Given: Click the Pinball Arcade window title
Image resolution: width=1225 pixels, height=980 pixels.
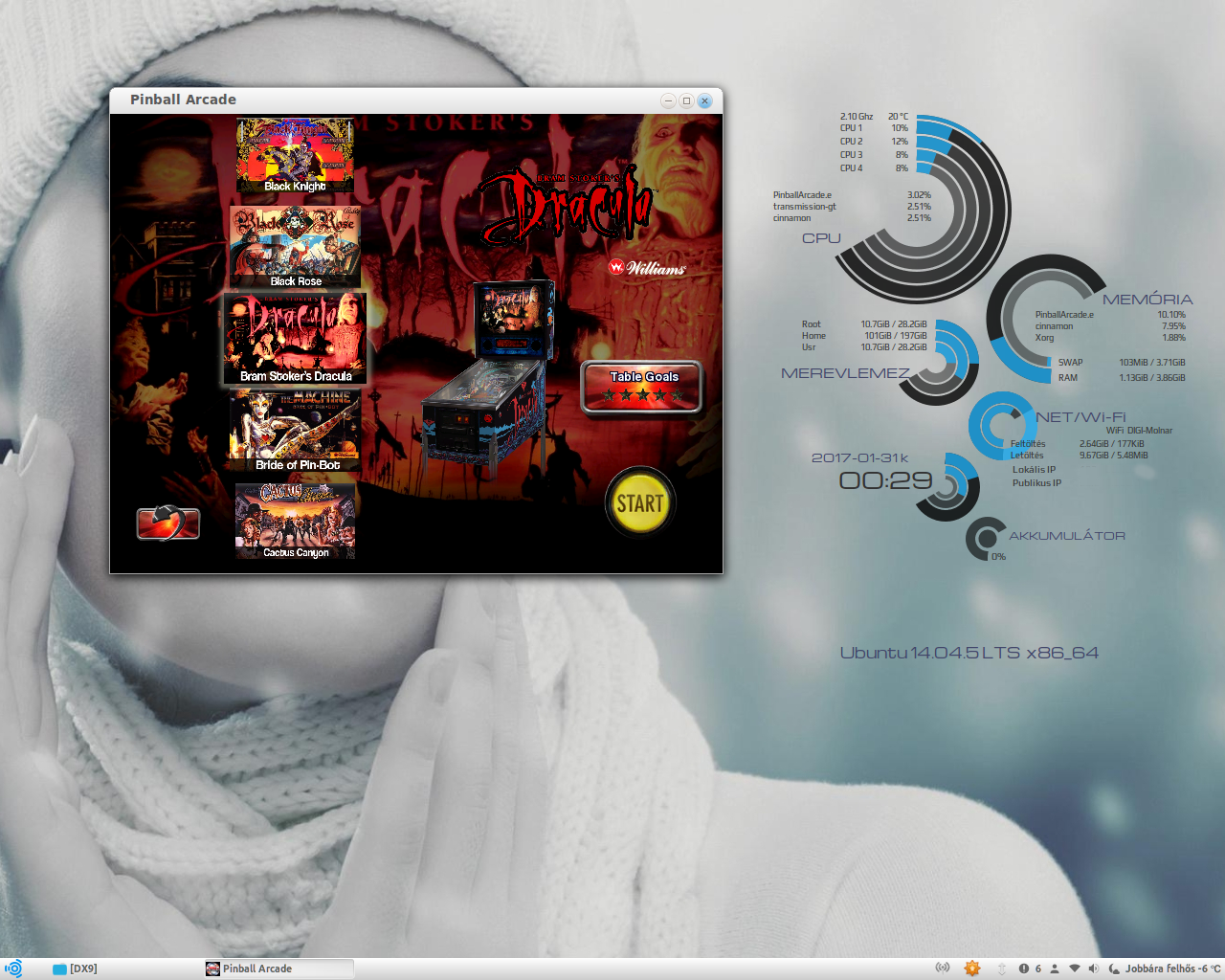Looking at the screenshot, I should [183, 100].
